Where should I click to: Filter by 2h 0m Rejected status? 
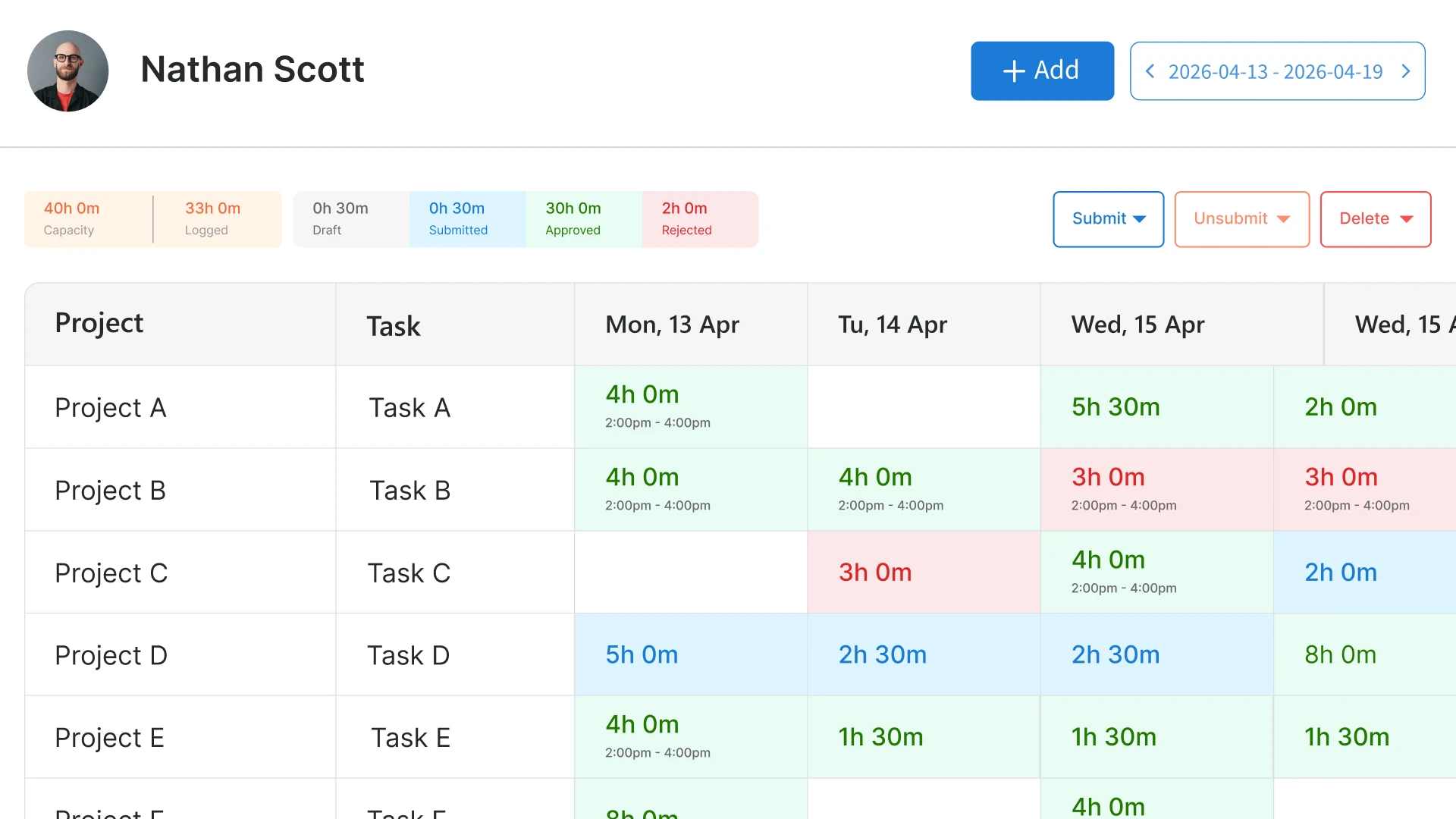pyautogui.click(x=700, y=219)
